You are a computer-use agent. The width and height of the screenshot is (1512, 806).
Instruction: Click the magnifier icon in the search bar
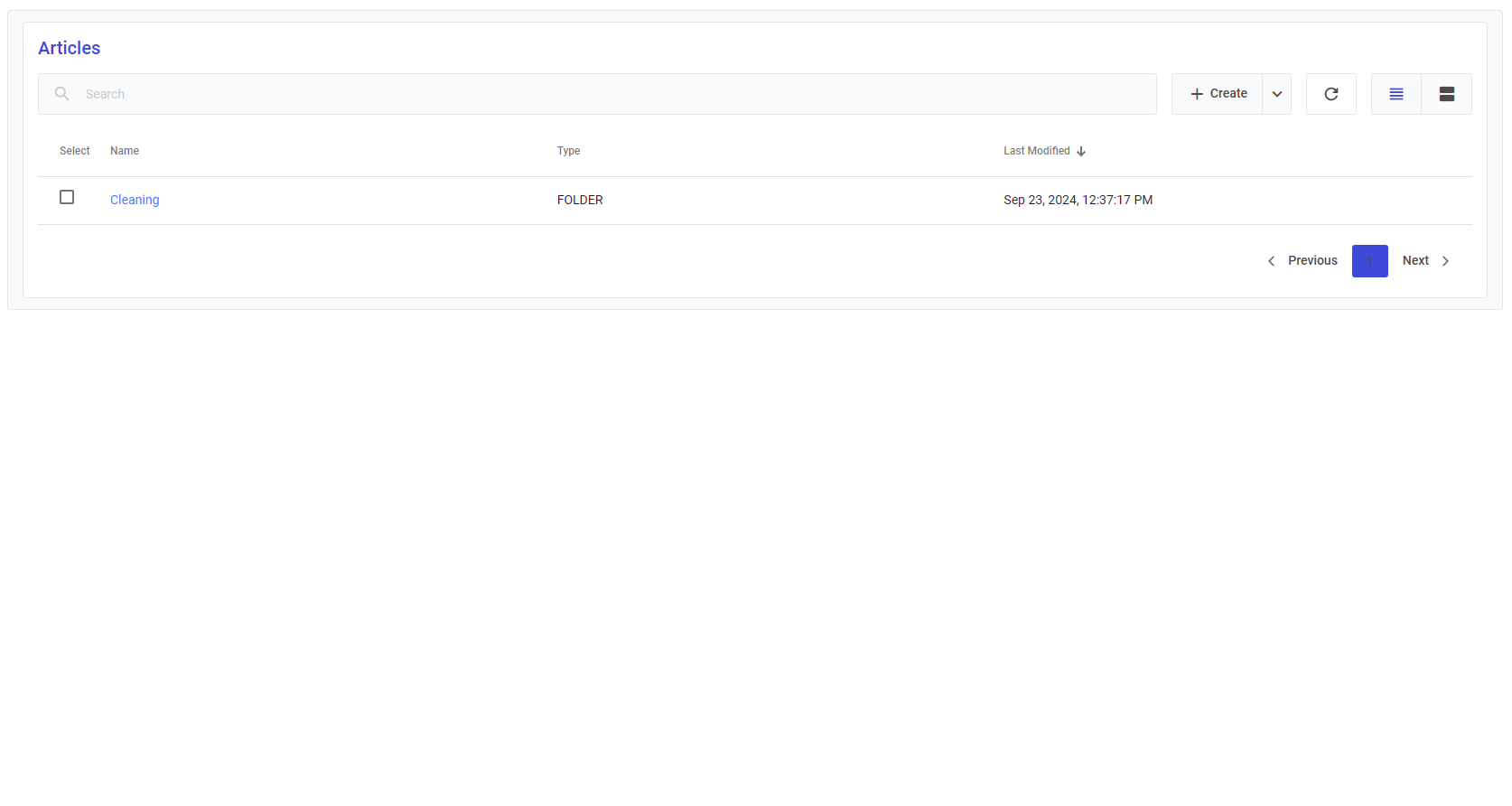[61, 94]
